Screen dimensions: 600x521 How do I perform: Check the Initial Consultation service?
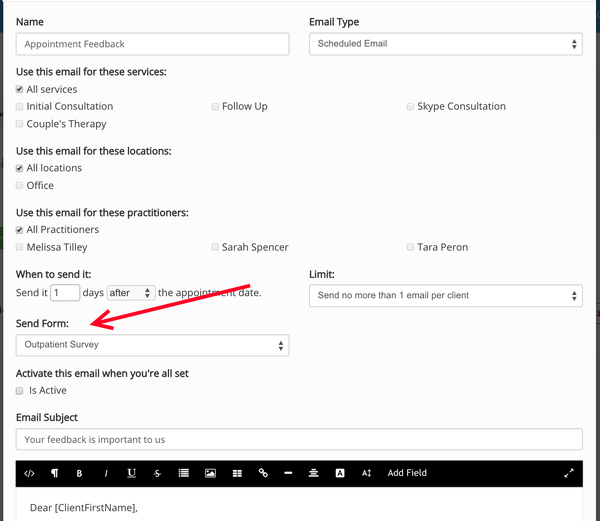pos(19,106)
